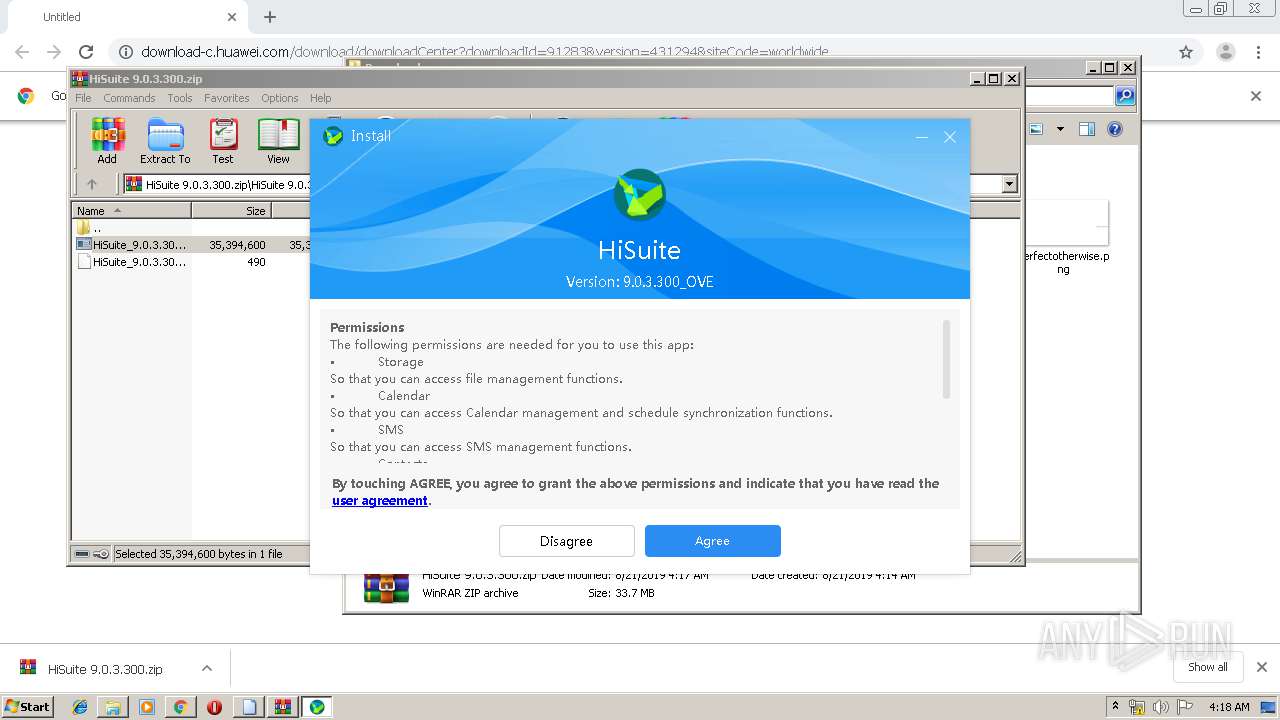Screen dimensions: 1280x720
Task: Open Explorer view options dropdown arrow
Action: point(1060,129)
